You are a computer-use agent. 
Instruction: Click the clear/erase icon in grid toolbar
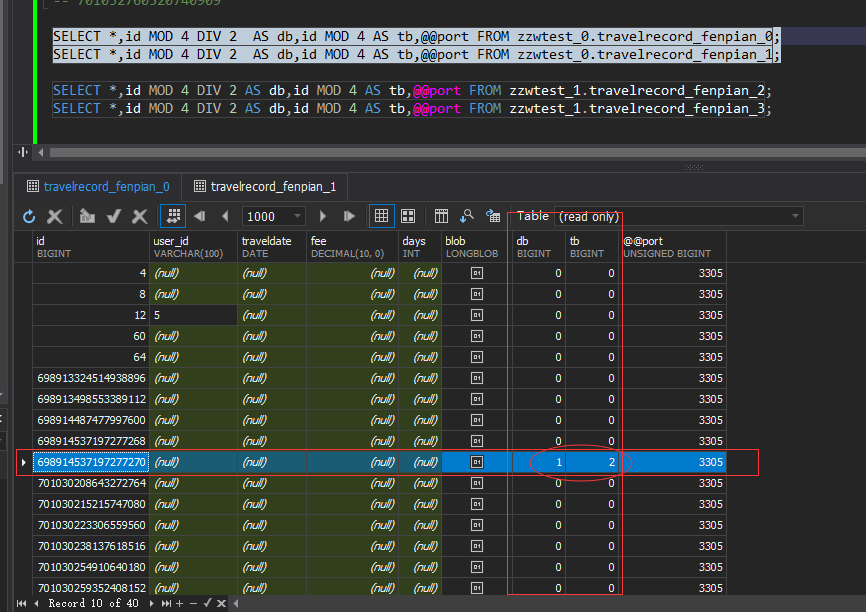point(87,217)
